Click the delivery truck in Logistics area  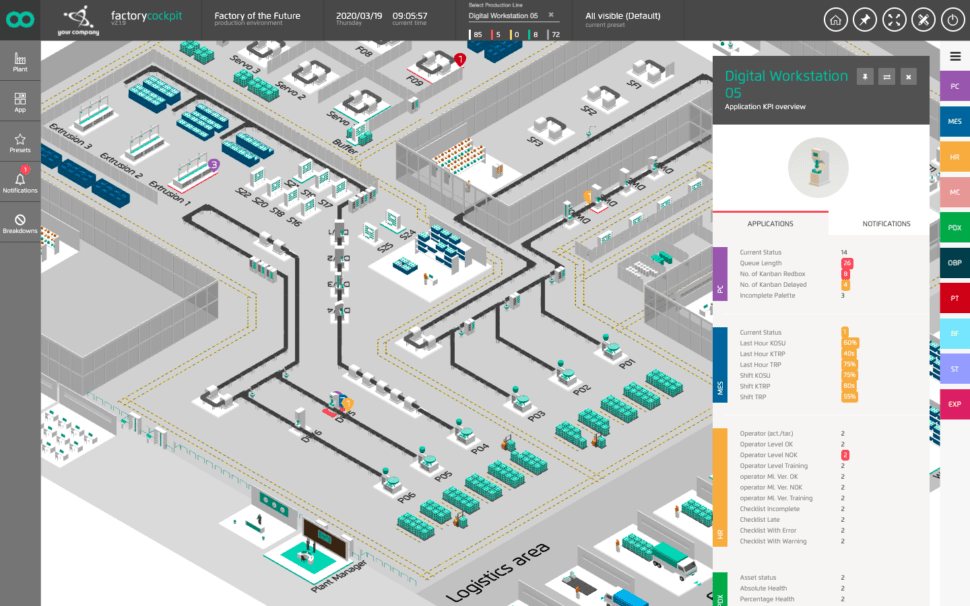676,559
